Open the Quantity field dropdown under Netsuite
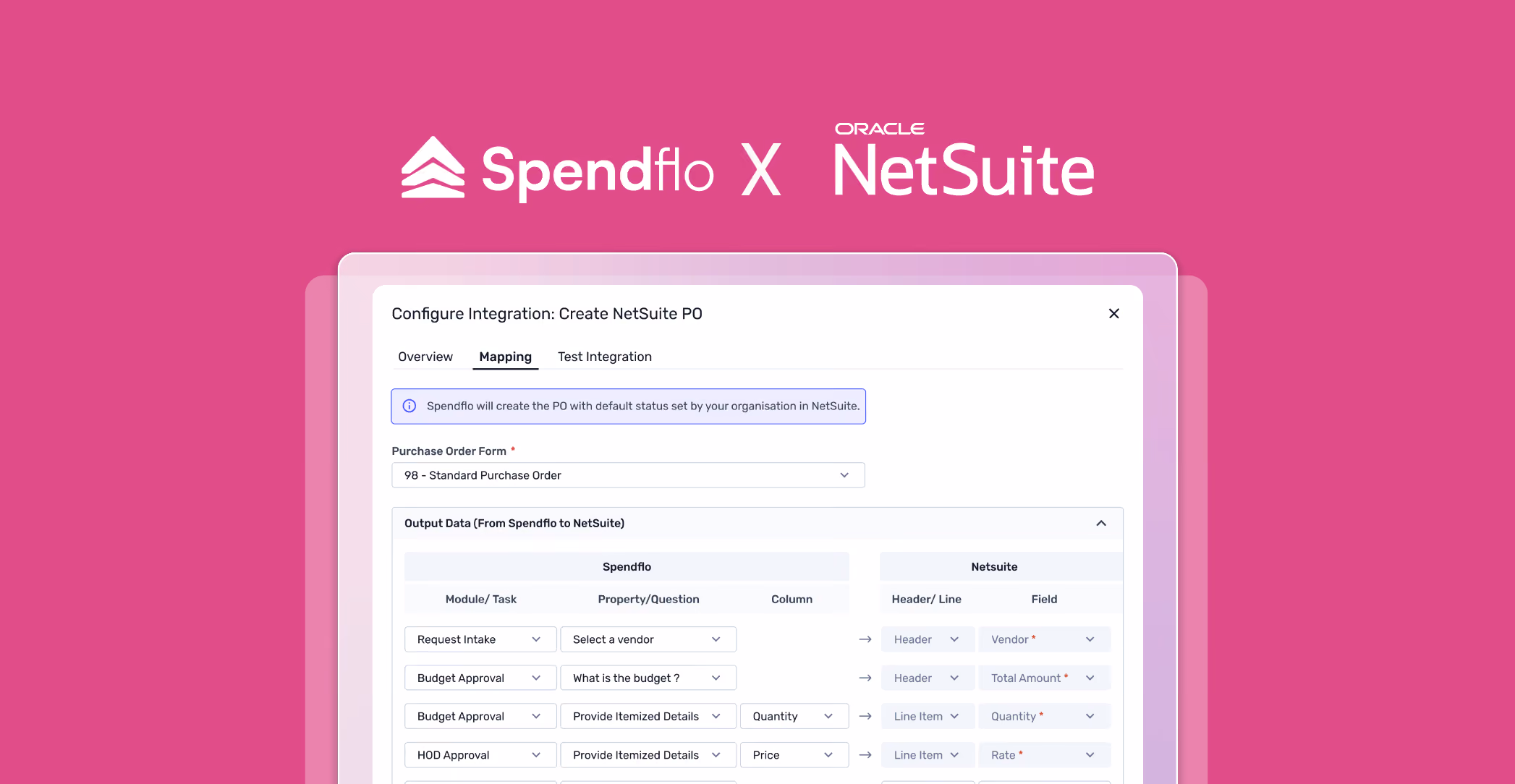 click(1045, 716)
